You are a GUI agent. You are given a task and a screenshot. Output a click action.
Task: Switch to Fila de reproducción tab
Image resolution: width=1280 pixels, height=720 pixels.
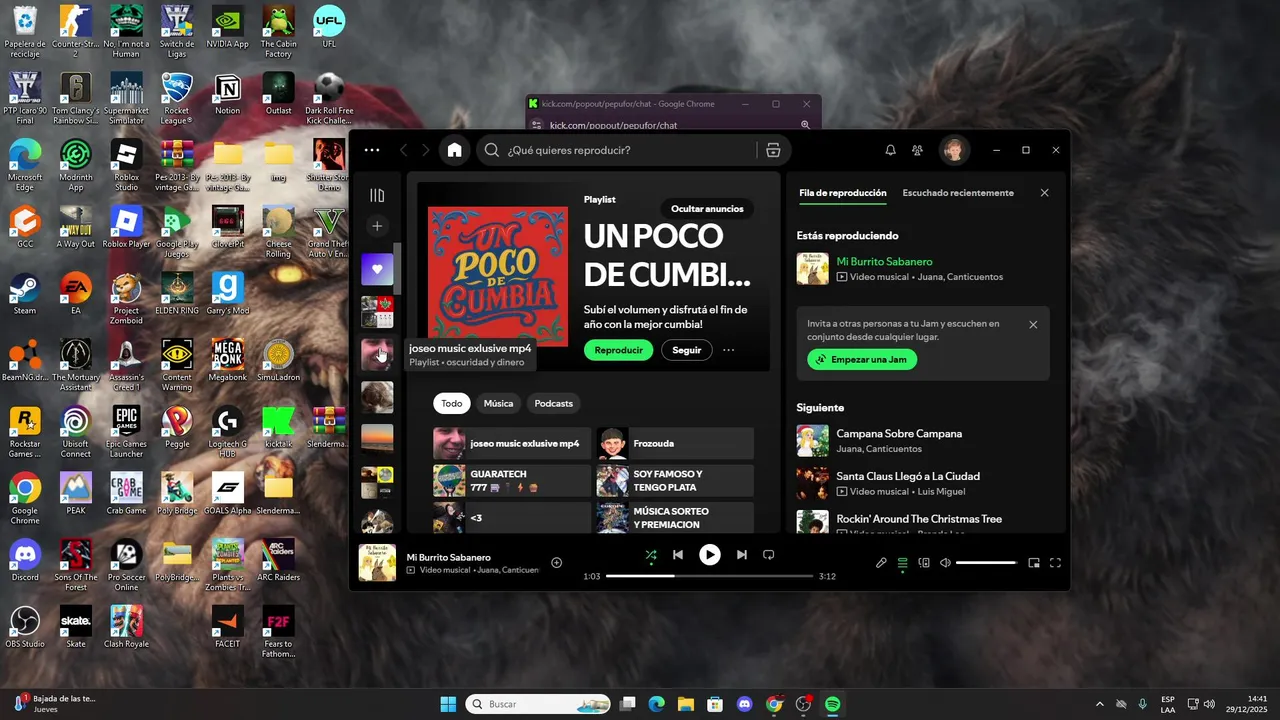(x=843, y=193)
